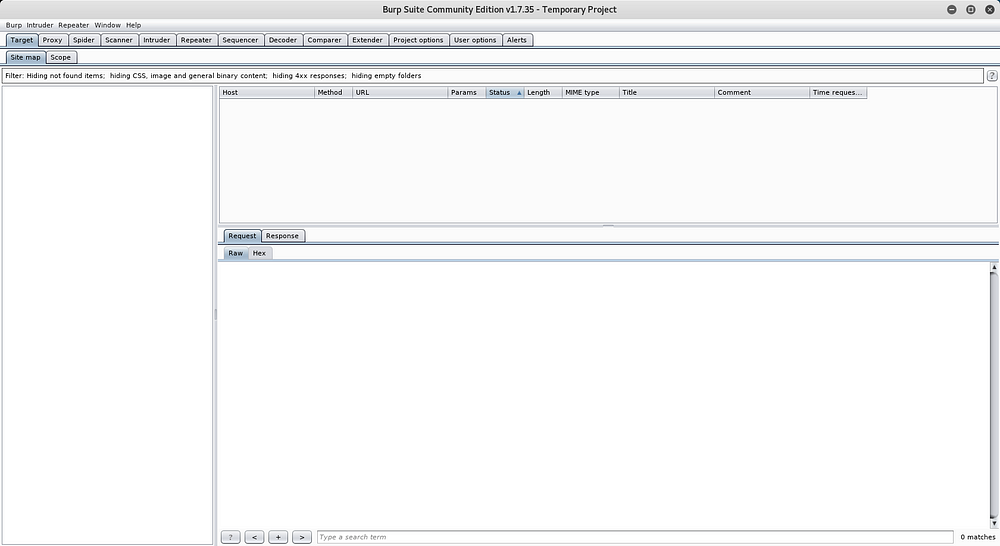Open the Window menu
Image resolution: width=1000 pixels, height=546 pixels.
107,25
